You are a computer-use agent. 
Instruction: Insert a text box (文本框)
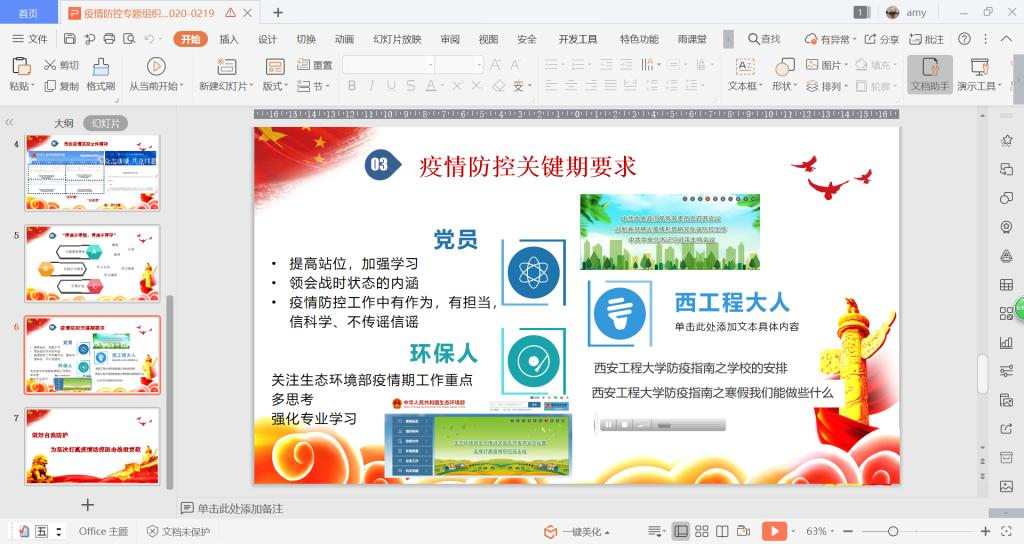(744, 74)
